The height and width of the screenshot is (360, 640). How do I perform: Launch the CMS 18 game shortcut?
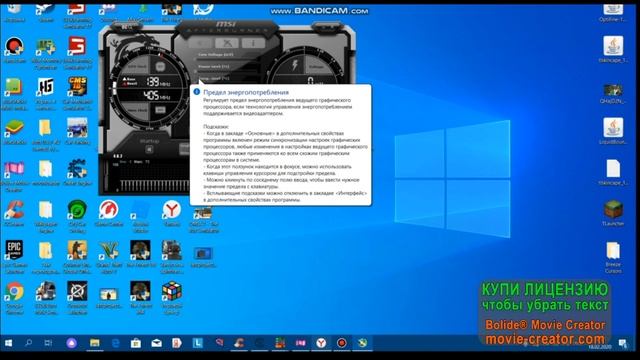(x=78, y=87)
